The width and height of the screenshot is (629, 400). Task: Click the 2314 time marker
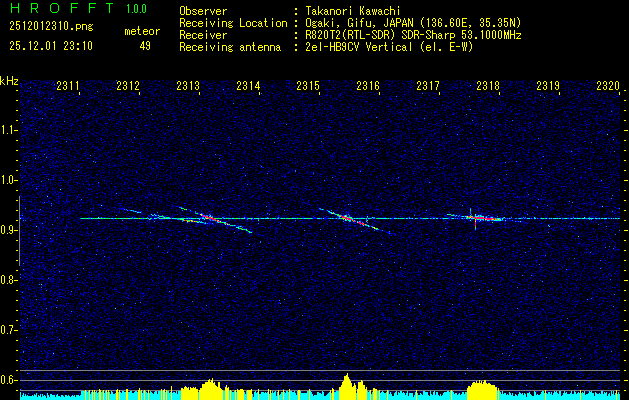click(x=248, y=85)
